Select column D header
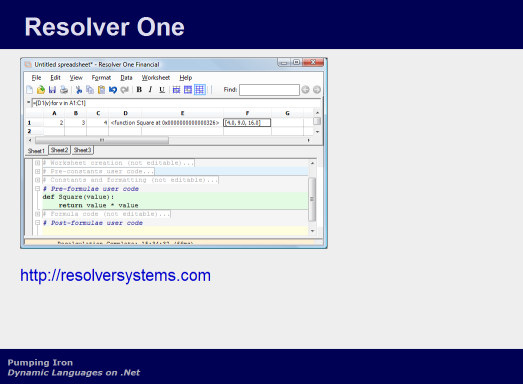Screen dimensions: 523x384 coord(125,113)
